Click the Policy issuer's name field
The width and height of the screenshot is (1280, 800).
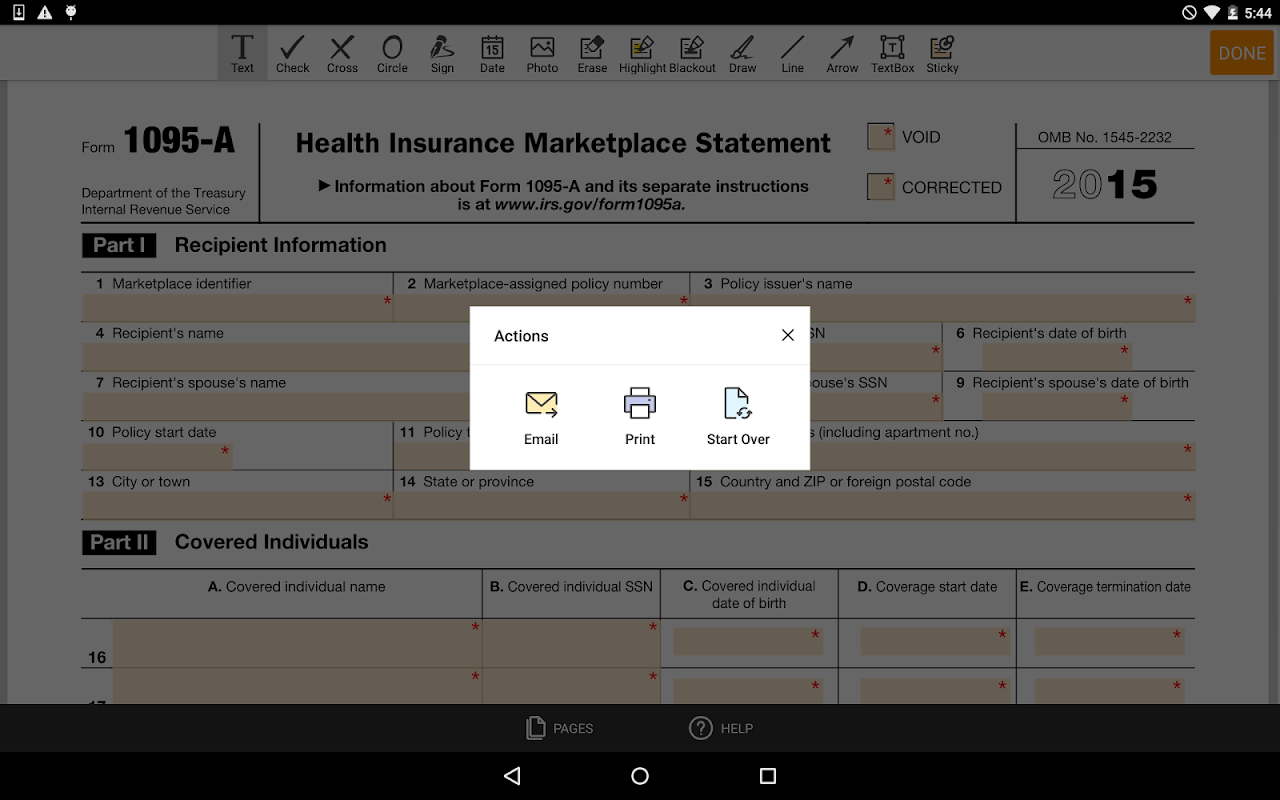pos(944,308)
